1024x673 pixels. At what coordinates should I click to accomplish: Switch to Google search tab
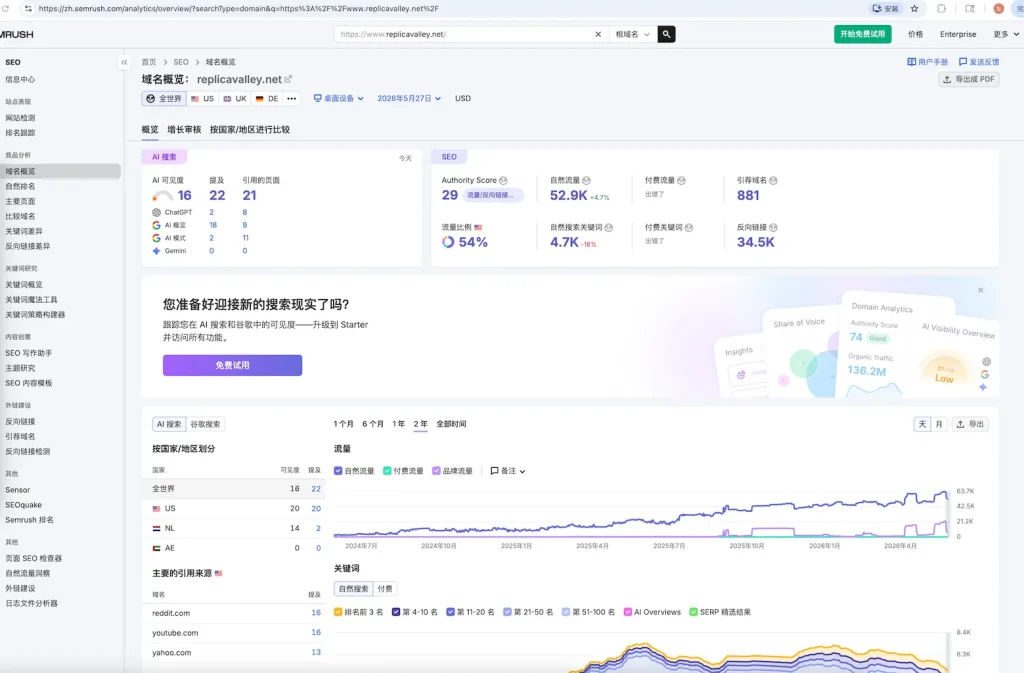(x=205, y=424)
